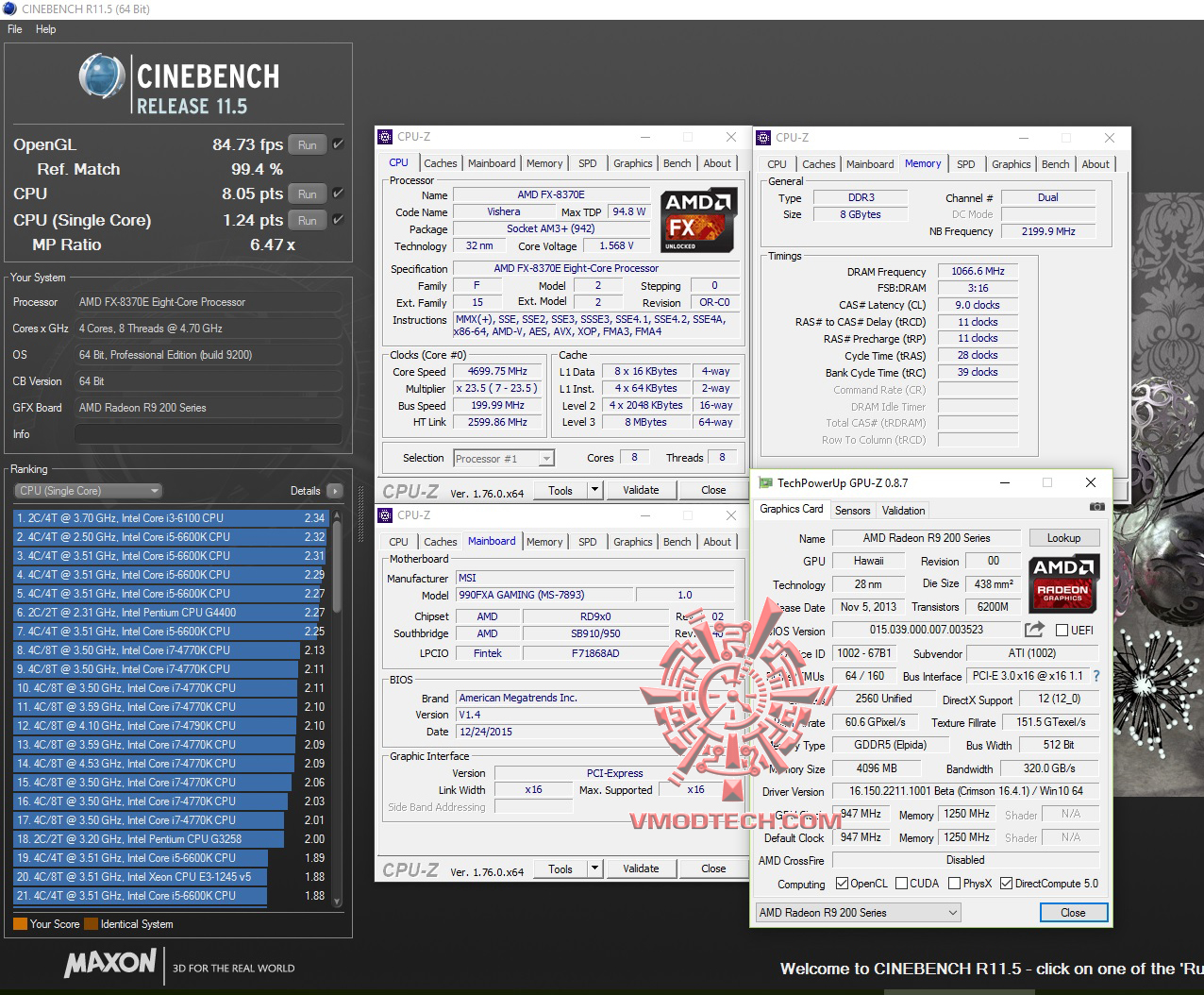The width and height of the screenshot is (1204, 995).
Task: Toggle the CPU test checkbox
Action: 338,194
